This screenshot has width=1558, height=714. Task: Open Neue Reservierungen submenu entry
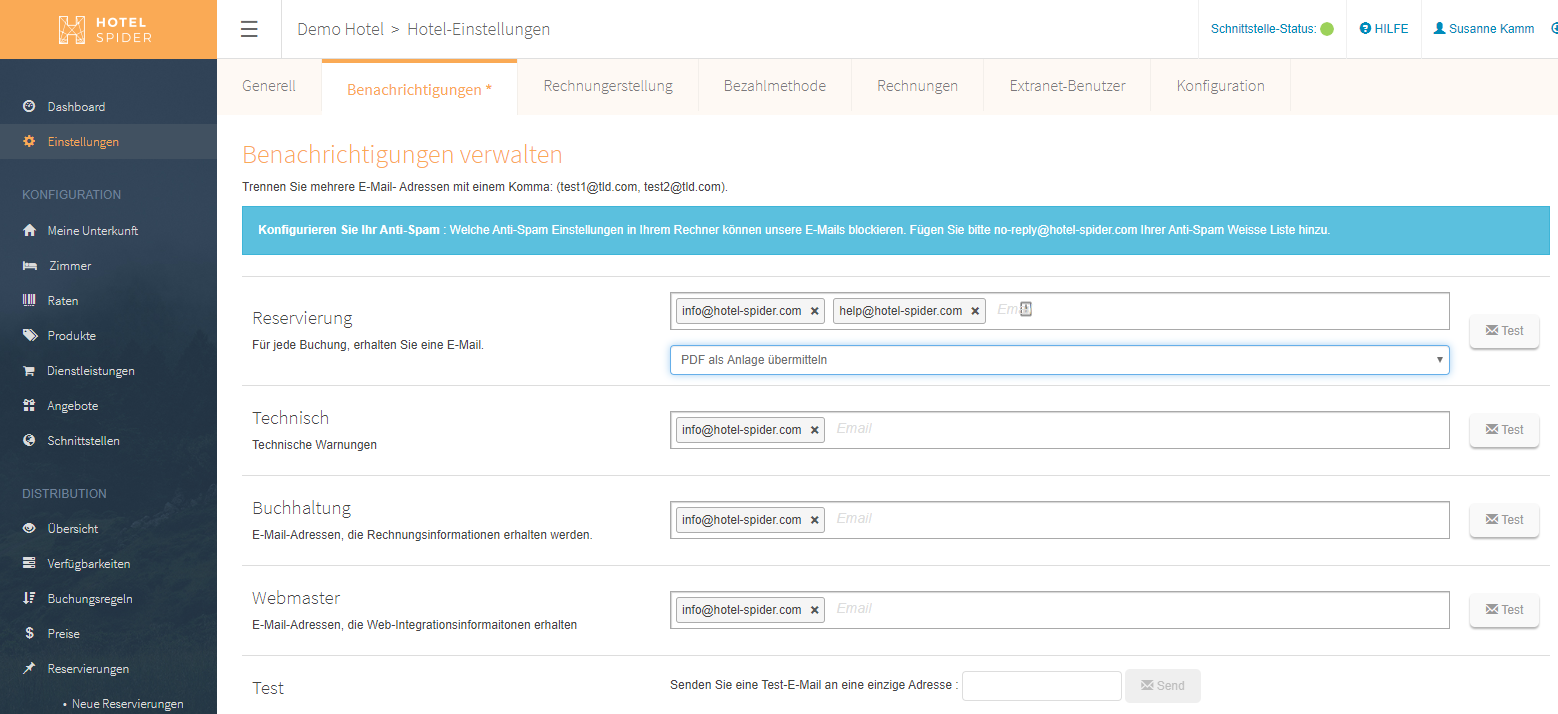pyautogui.click(x=127, y=704)
